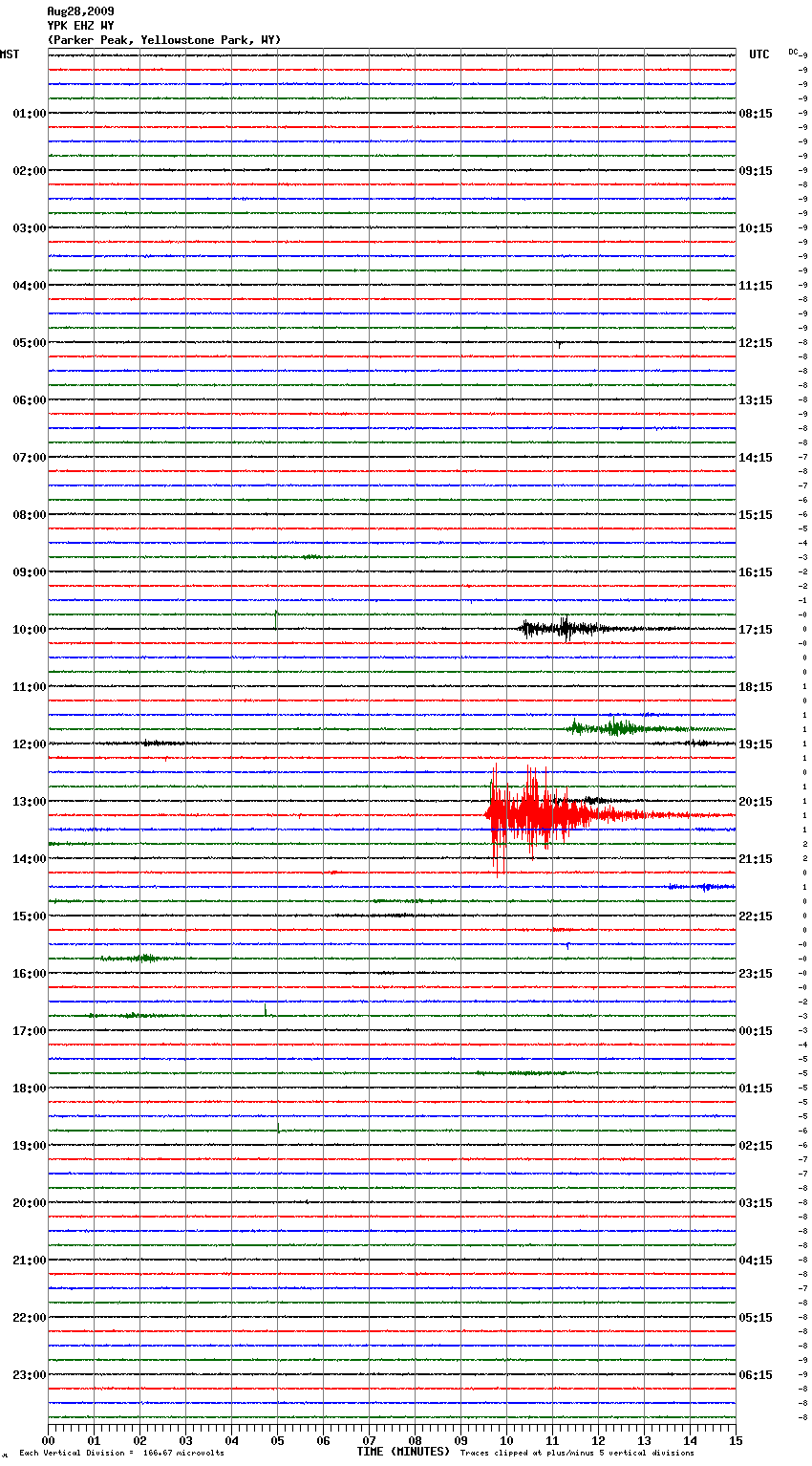Select the 01:00 MST time label

click(x=30, y=114)
